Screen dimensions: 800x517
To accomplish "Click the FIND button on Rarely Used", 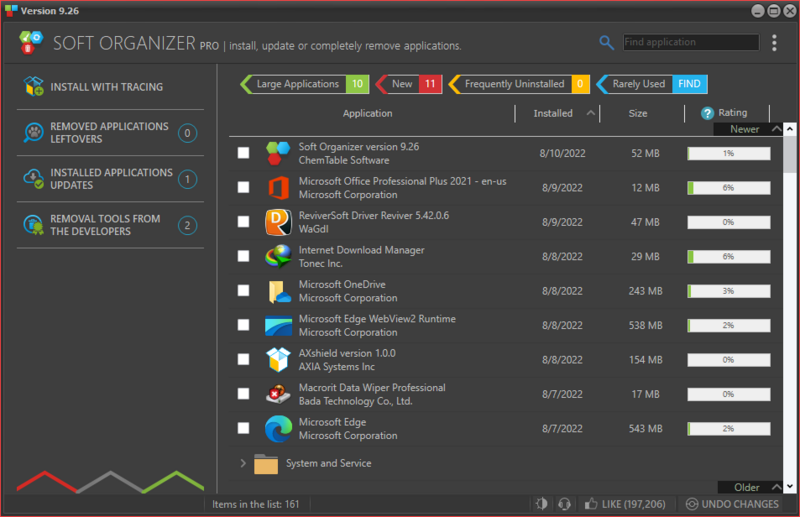I will point(689,84).
